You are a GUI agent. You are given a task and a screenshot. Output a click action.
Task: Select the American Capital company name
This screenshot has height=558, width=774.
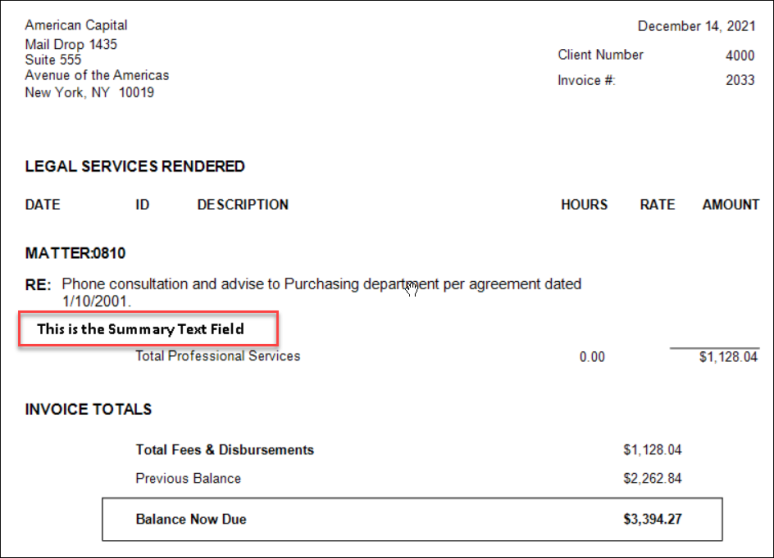[x=76, y=25]
